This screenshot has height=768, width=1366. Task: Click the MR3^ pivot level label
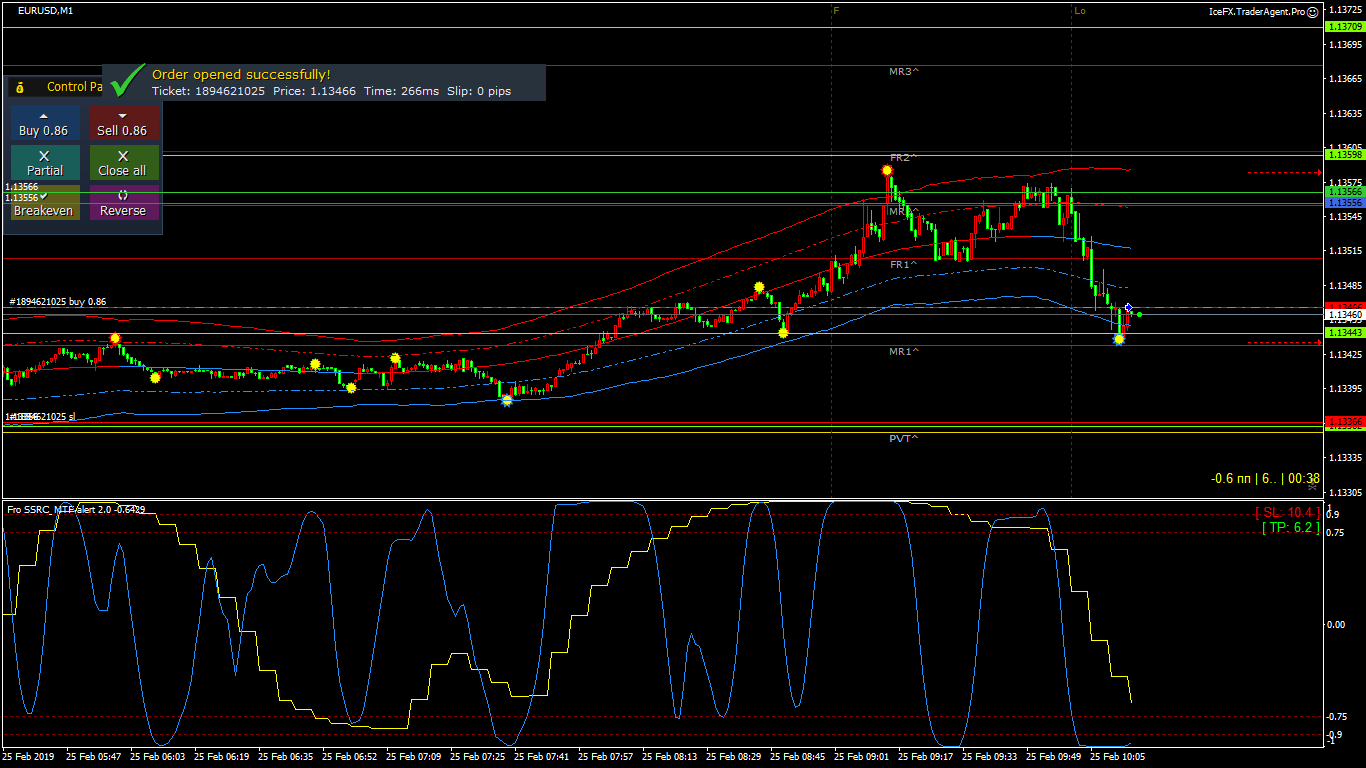(x=904, y=72)
